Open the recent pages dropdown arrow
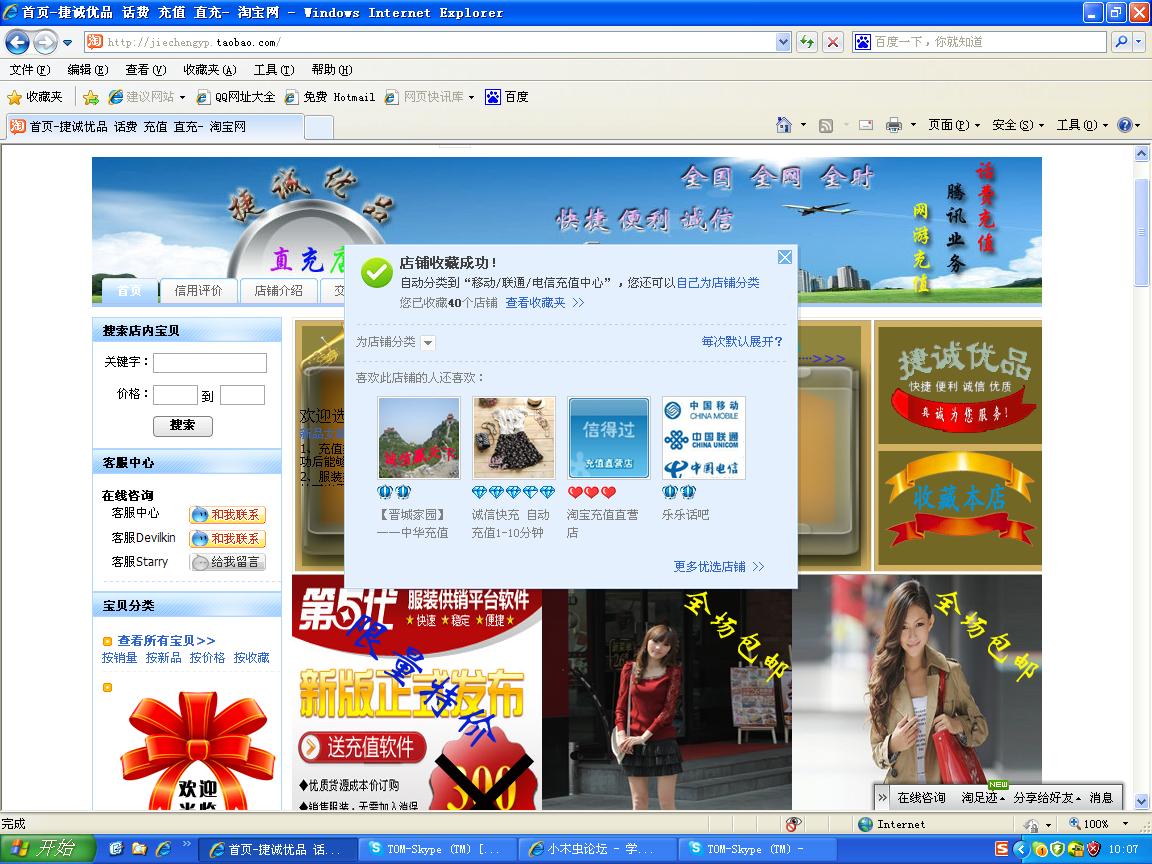 click(68, 43)
